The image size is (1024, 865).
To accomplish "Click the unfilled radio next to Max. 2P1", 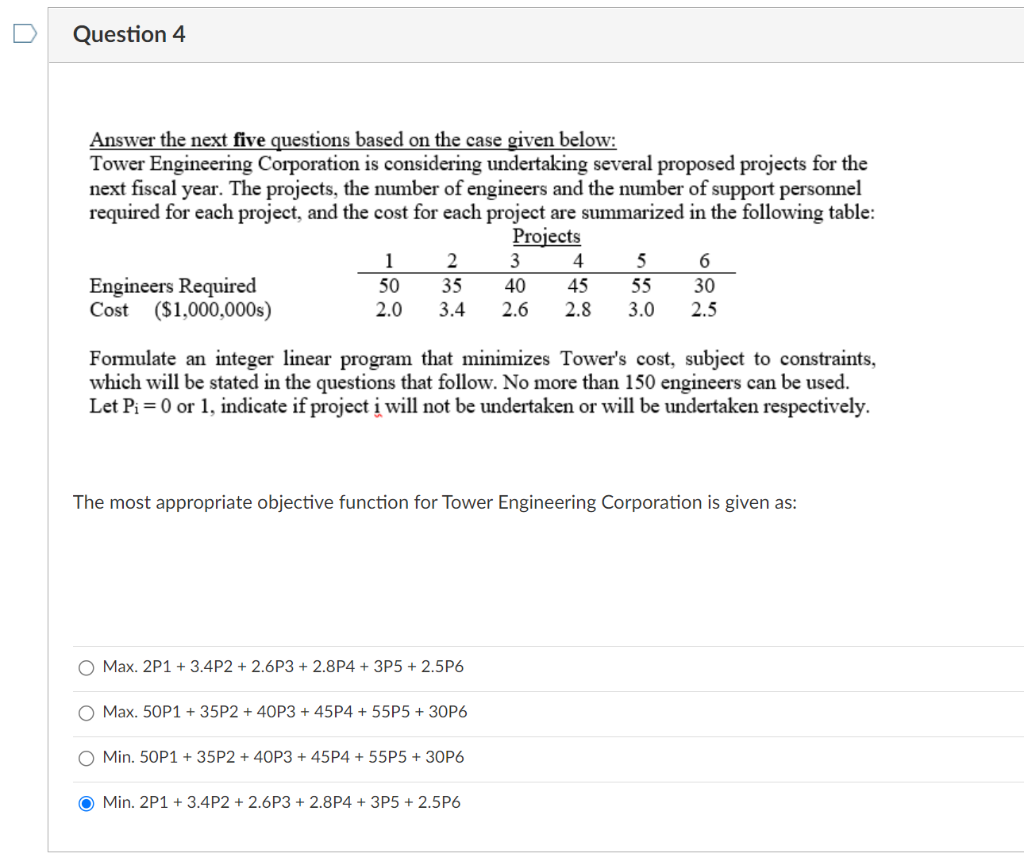I will coord(86,667).
